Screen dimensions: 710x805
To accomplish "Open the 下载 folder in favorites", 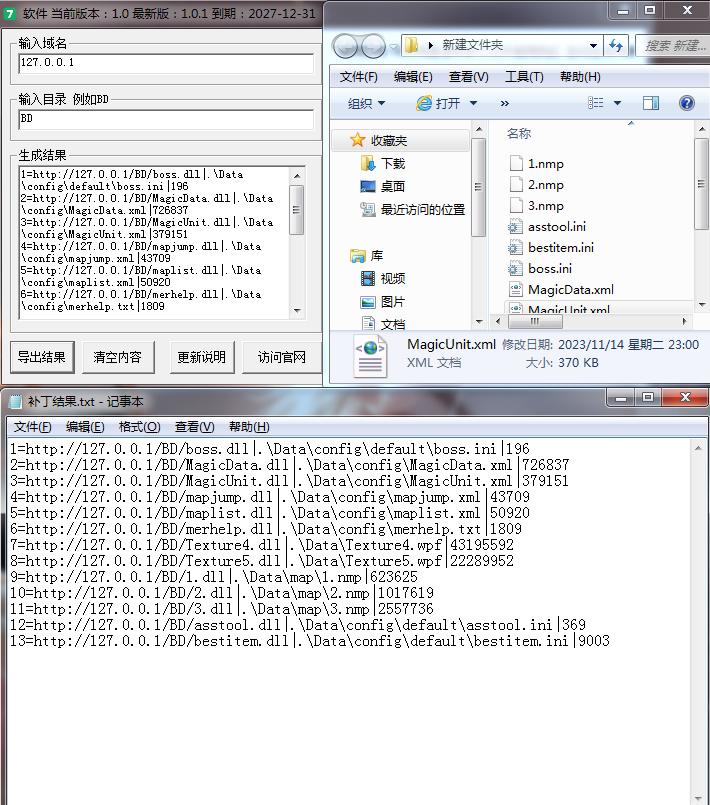I will click(x=392, y=163).
